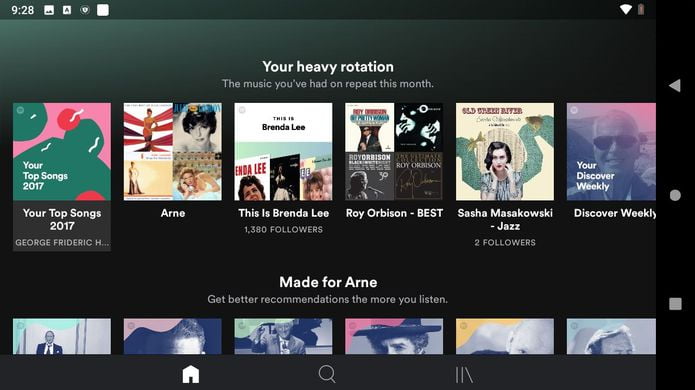Open Your Top Songs 2017 cover art
This screenshot has height=390, width=695.
pos(62,152)
